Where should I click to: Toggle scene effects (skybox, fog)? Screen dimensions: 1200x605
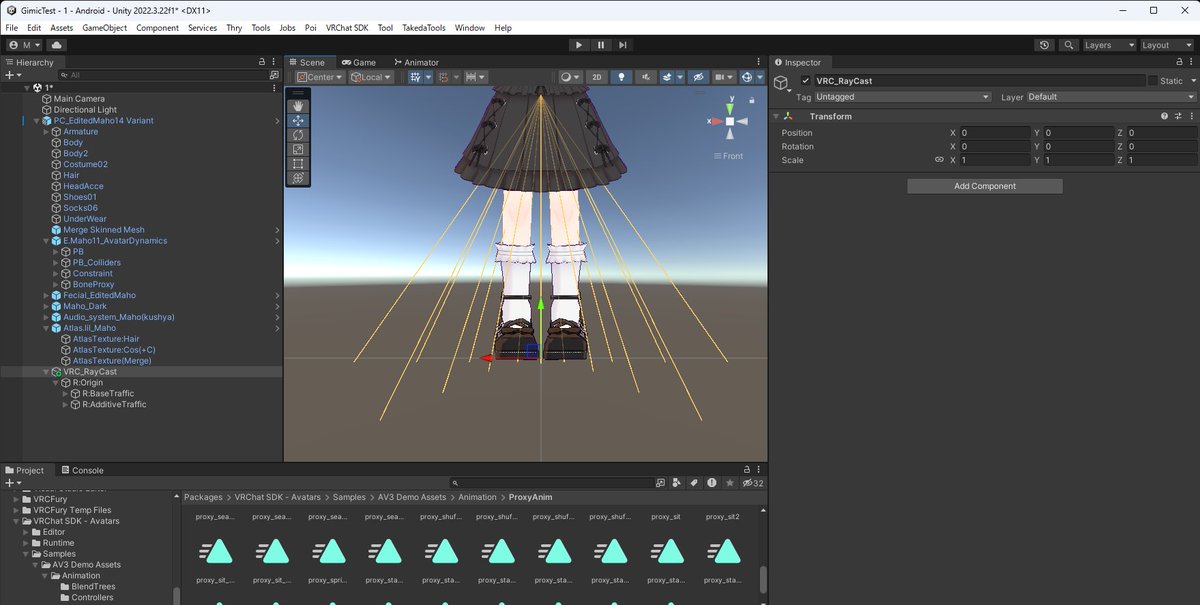coord(669,77)
